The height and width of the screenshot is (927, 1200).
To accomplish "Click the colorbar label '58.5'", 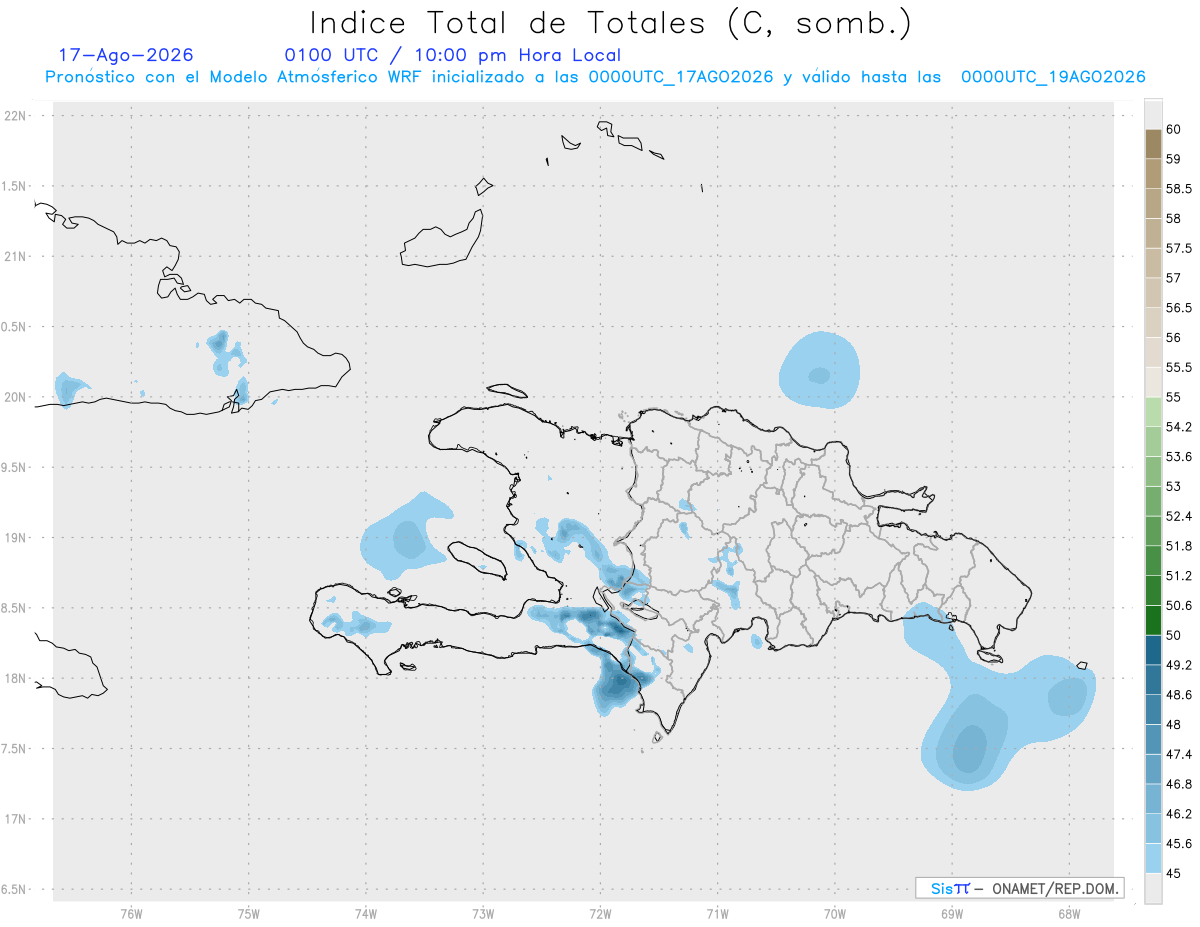I will 1178,188.
